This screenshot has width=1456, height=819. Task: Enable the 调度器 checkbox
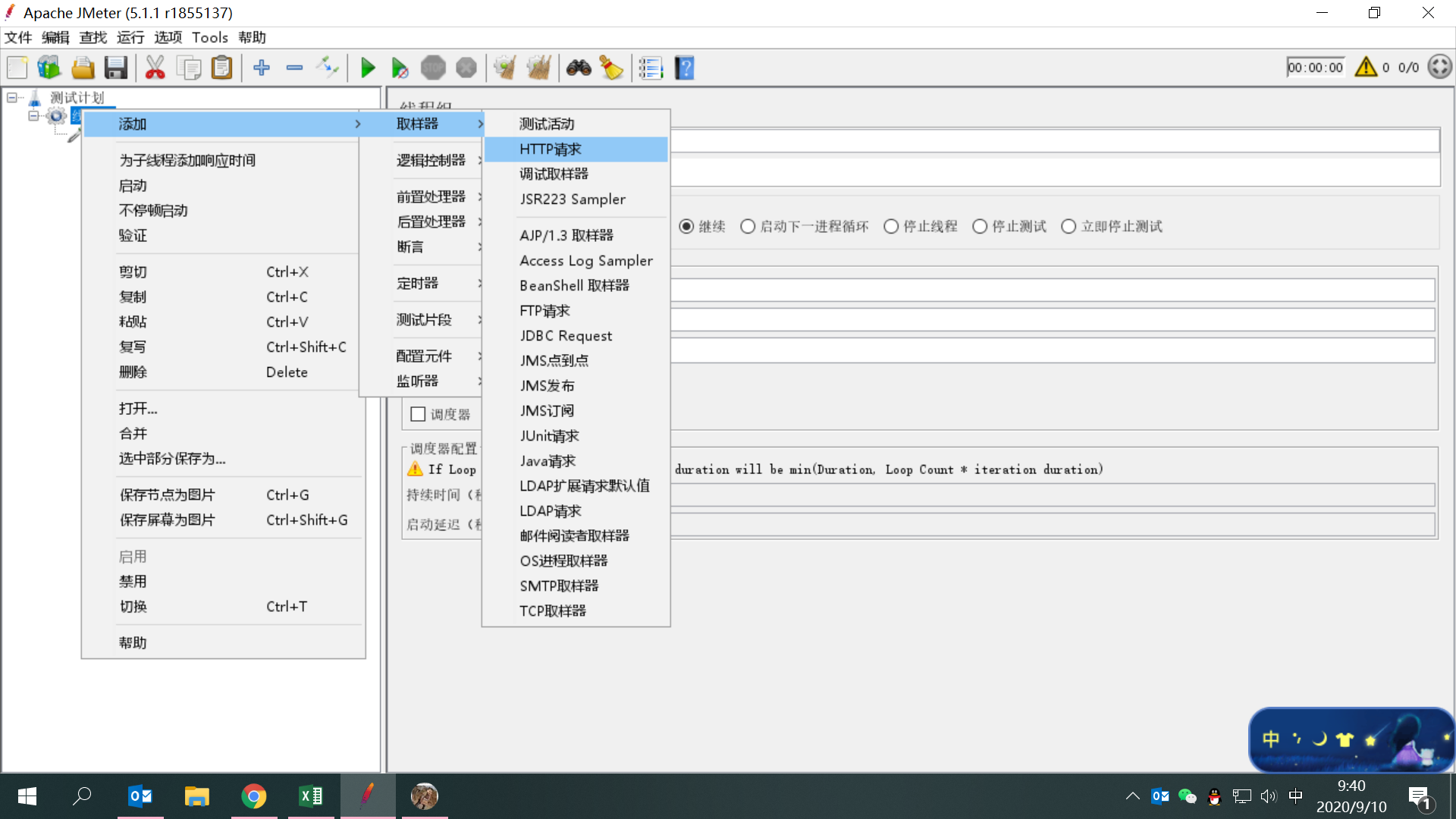(417, 414)
